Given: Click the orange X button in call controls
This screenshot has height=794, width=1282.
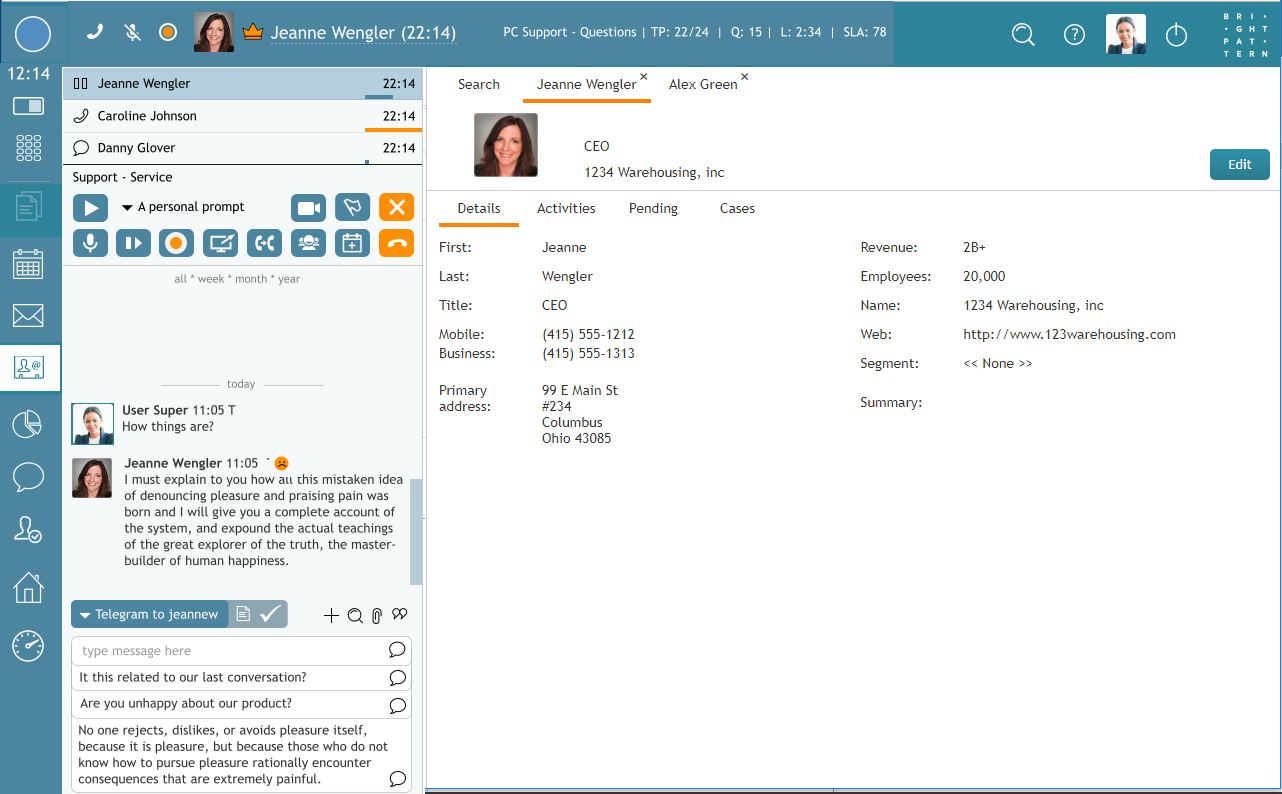Looking at the screenshot, I should [x=396, y=208].
